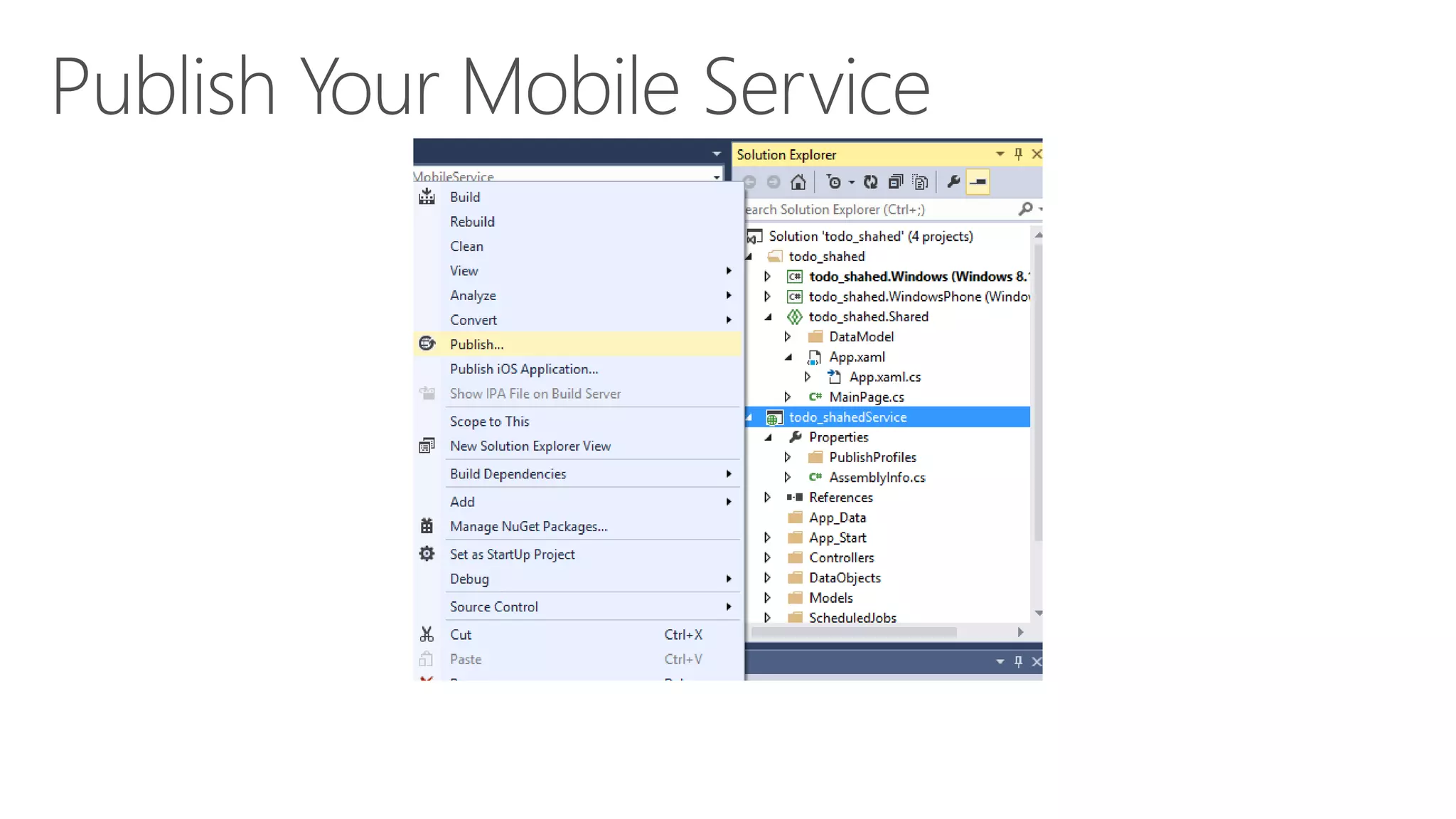
Task: Click the Collapse All icon
Action: click(x=896, y=183)
